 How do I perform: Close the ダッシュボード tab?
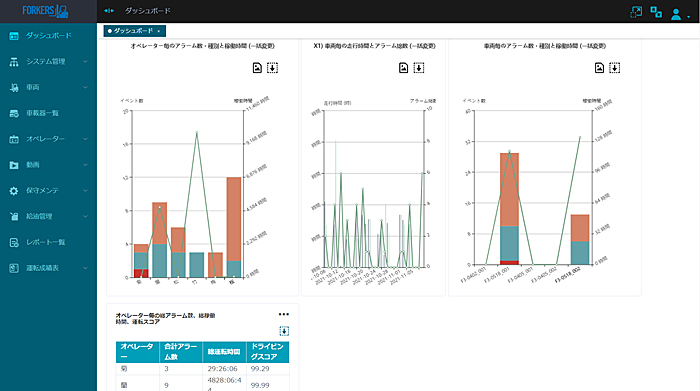click(x=158, y=31)
